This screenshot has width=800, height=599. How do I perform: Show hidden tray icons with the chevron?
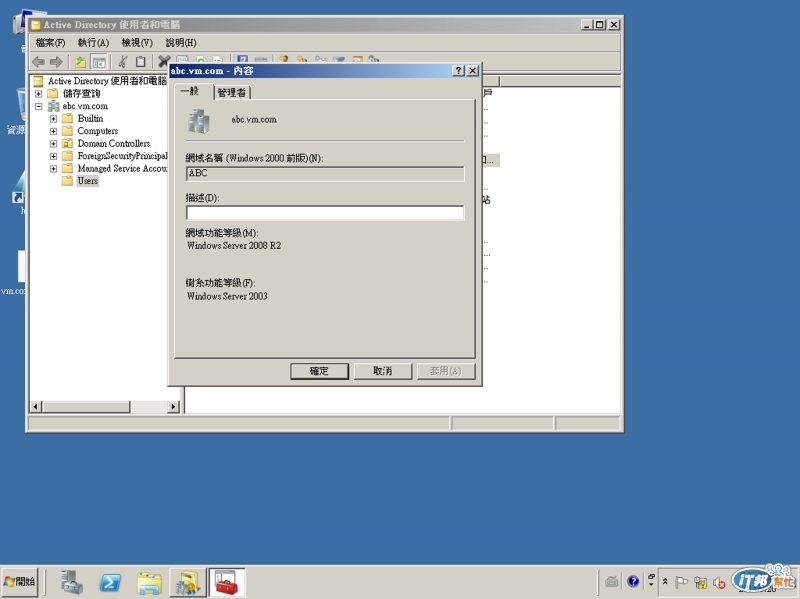coord(665,582)
